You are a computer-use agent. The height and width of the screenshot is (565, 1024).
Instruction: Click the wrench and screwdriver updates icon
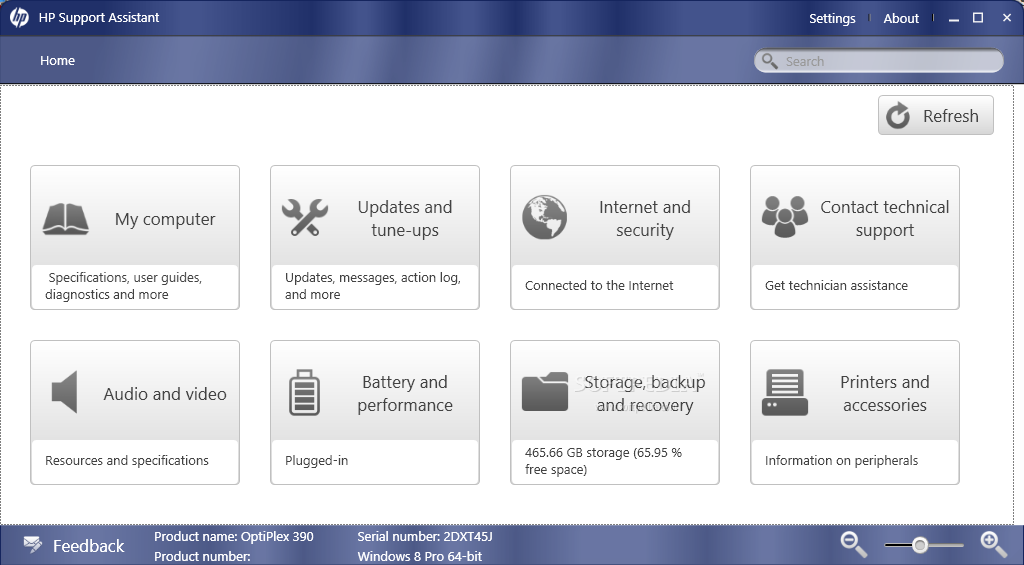(x=305, y=218)
